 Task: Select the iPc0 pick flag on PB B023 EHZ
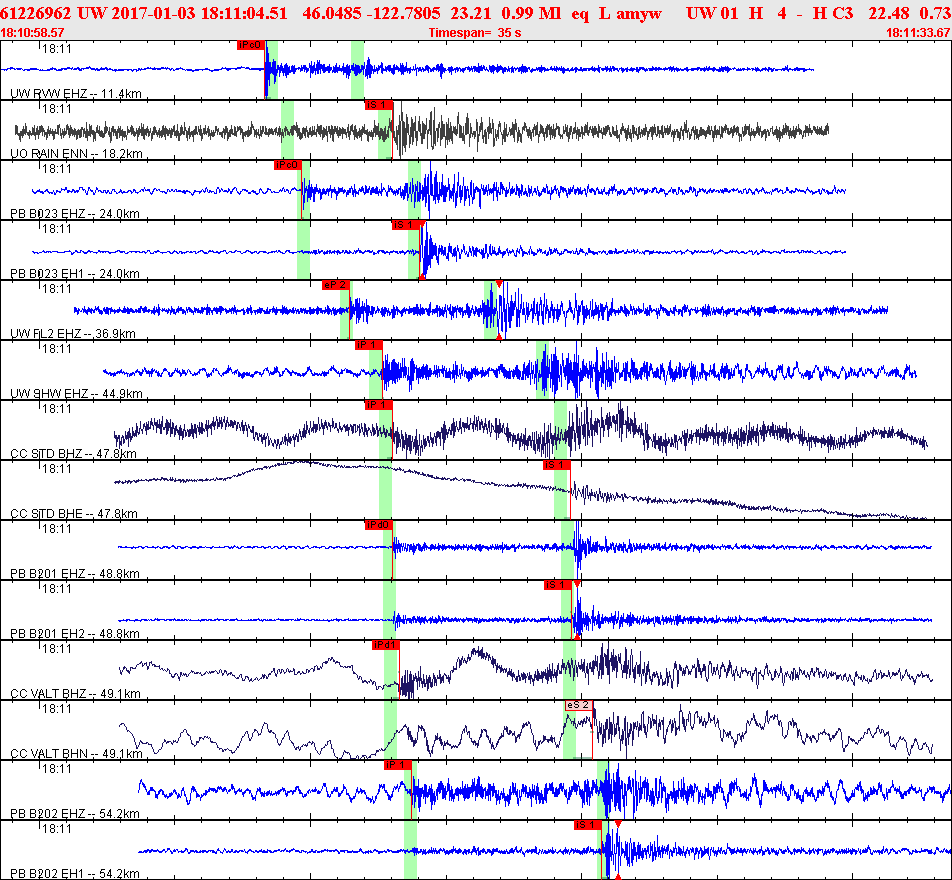coord(288,165)
